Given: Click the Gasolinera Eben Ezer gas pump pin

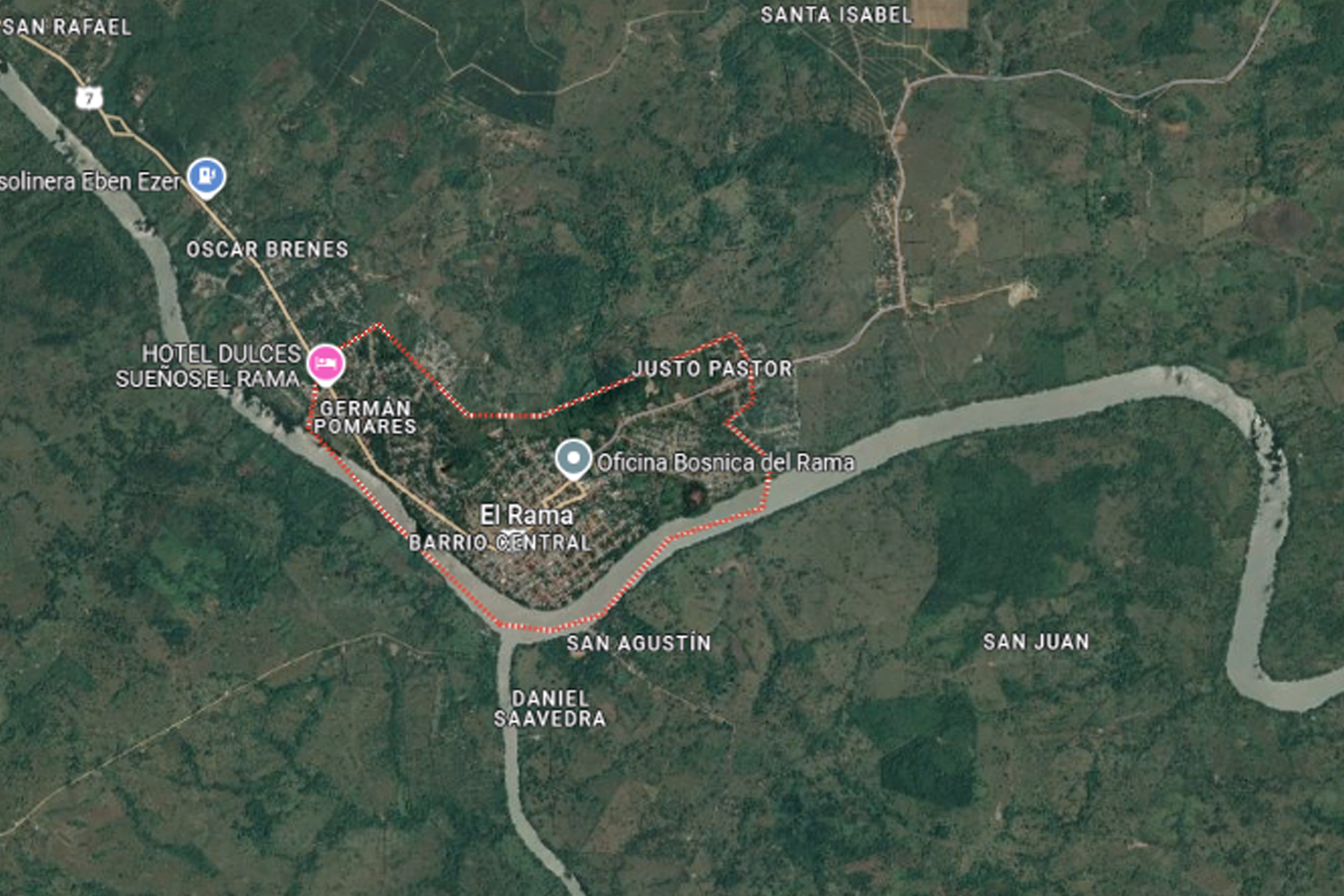Looking at the screenshot, I should (x=207, y=177).
